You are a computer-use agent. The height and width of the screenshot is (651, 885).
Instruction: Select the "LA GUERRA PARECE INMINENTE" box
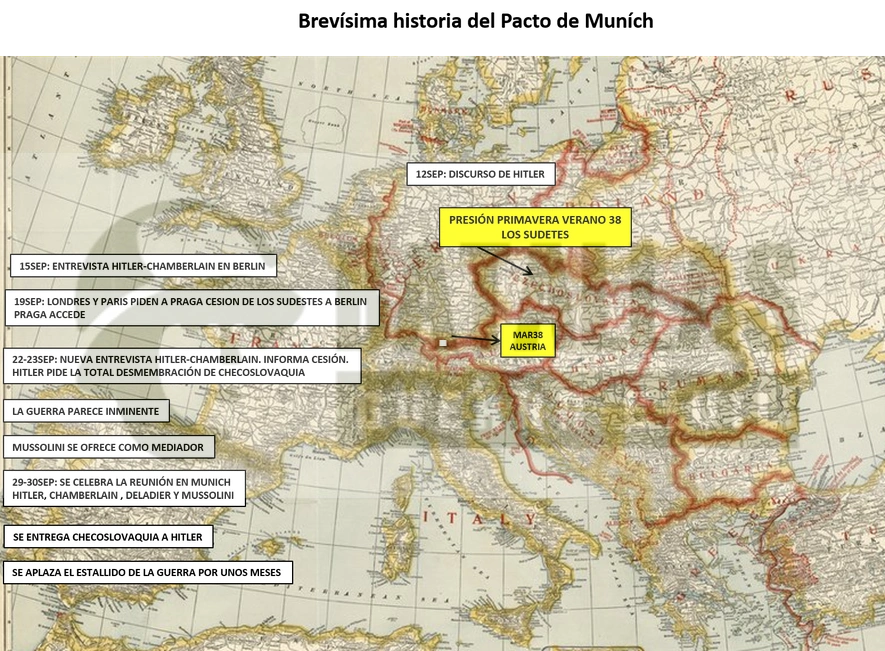[x=86, y=411]
